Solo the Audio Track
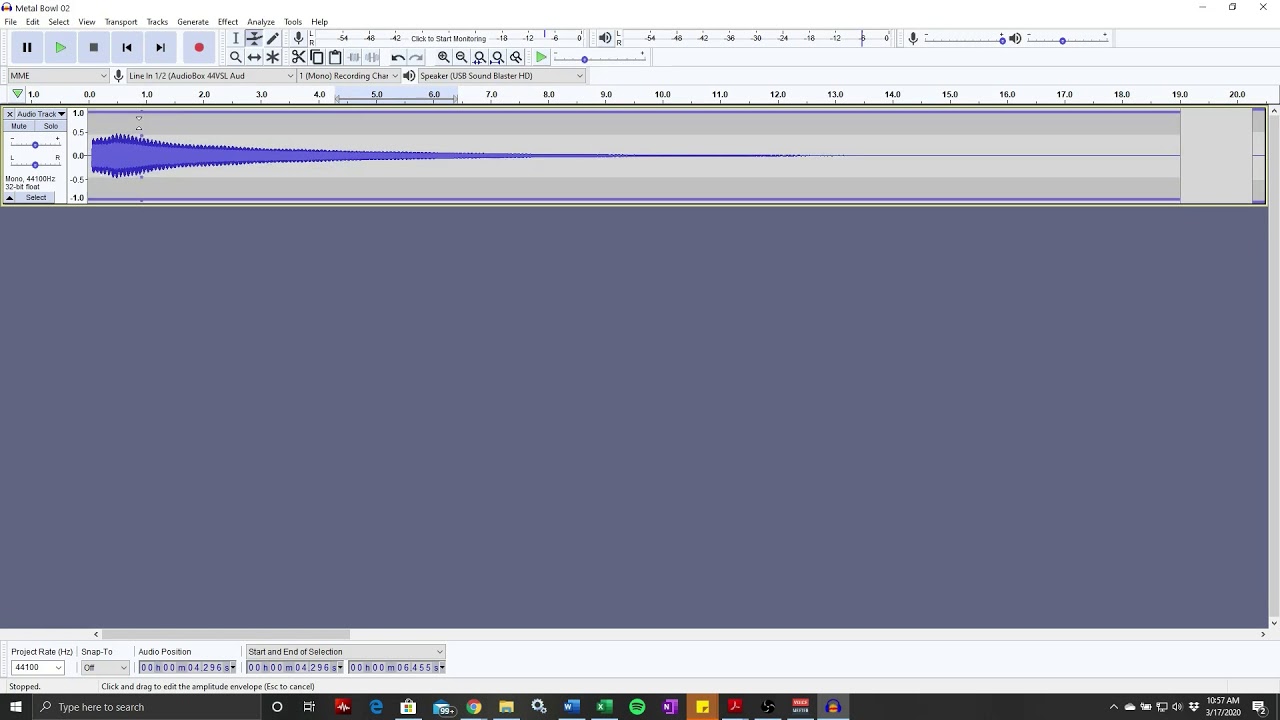The height and width of the screenshot is (720, 1280). (x=50, y=126)
